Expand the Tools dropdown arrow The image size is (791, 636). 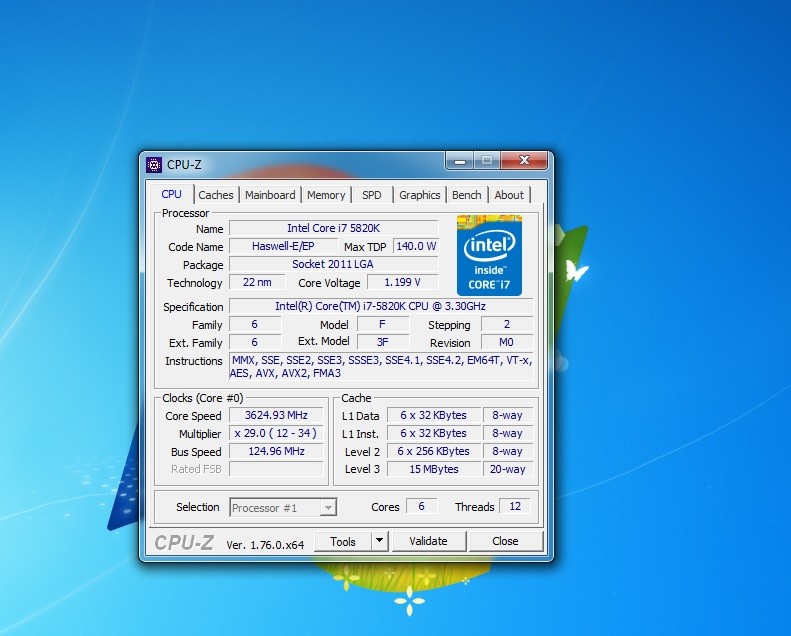tap(379, 542)
